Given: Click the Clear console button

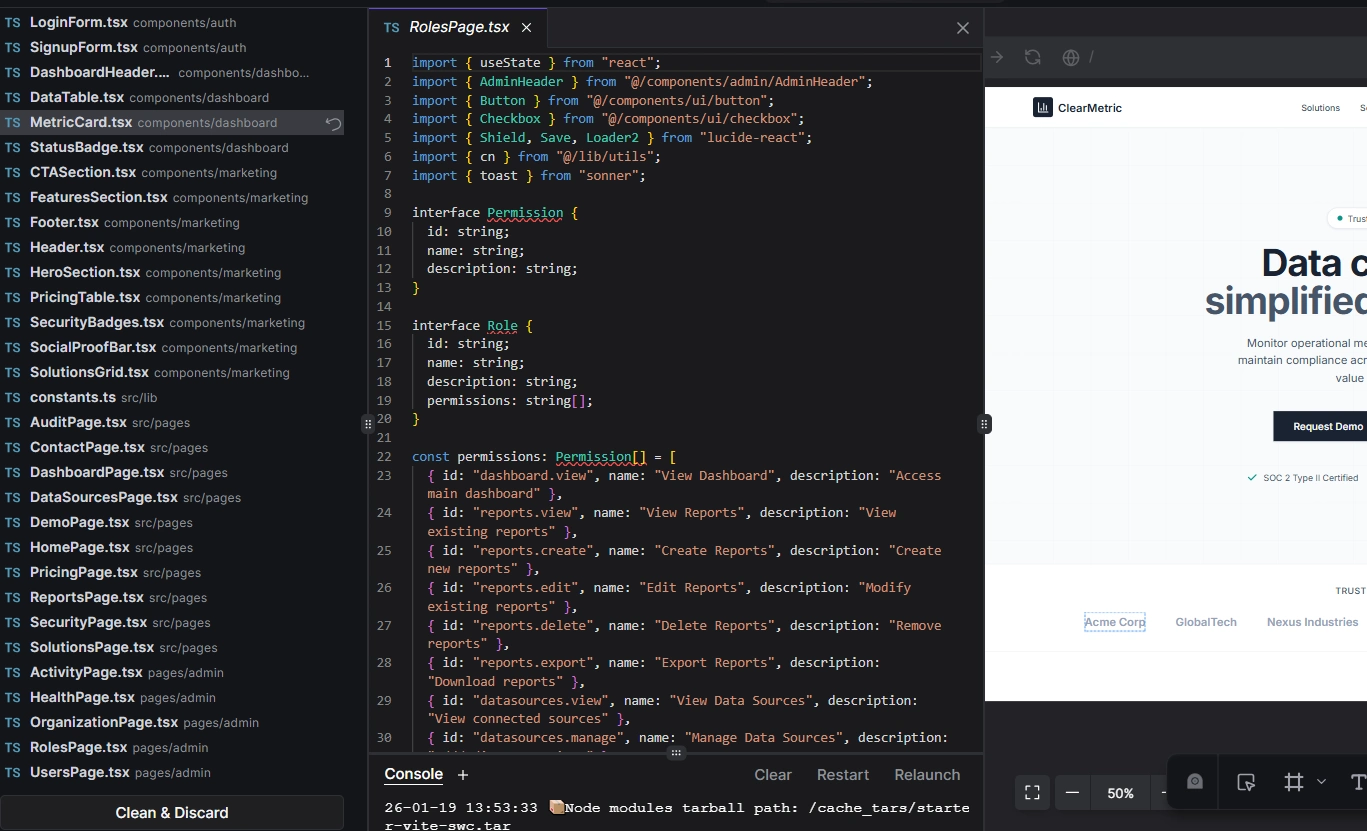Looking at the screenshot, I should (x=772, y=775).
